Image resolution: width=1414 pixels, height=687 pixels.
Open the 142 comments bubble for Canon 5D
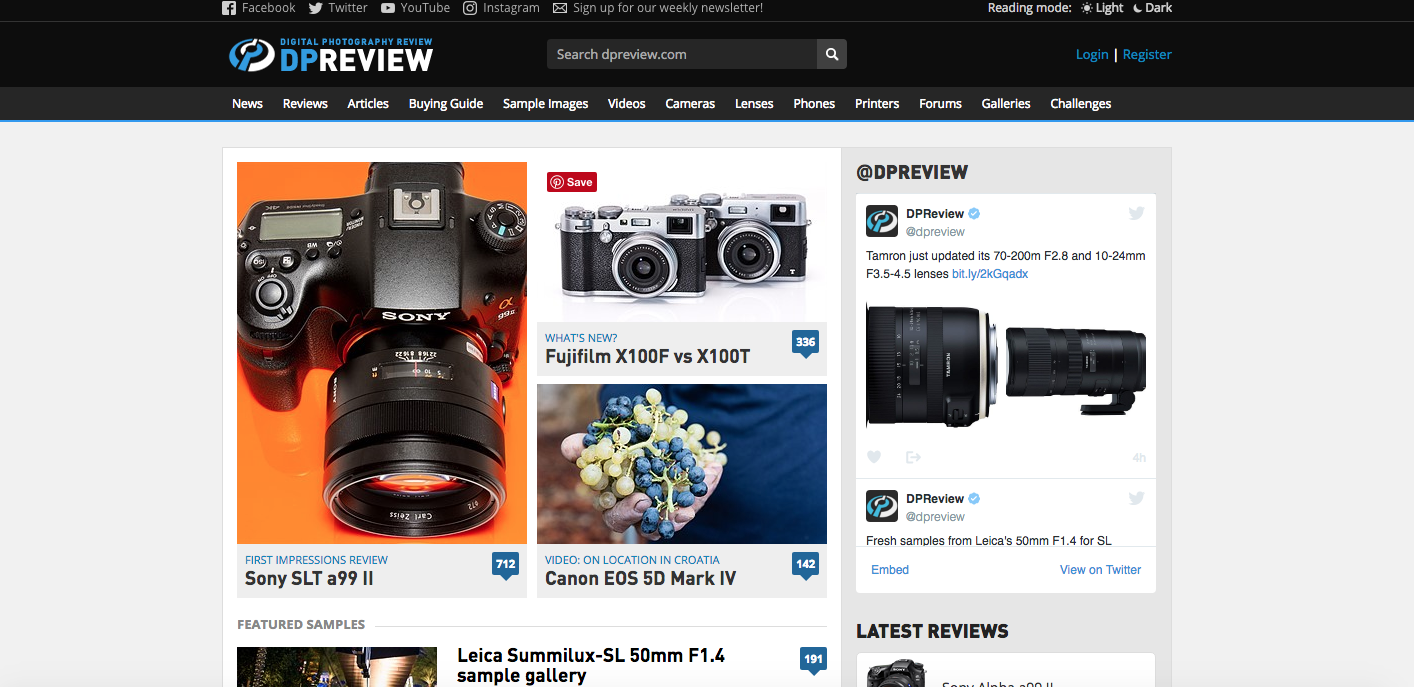pos(805,566)
